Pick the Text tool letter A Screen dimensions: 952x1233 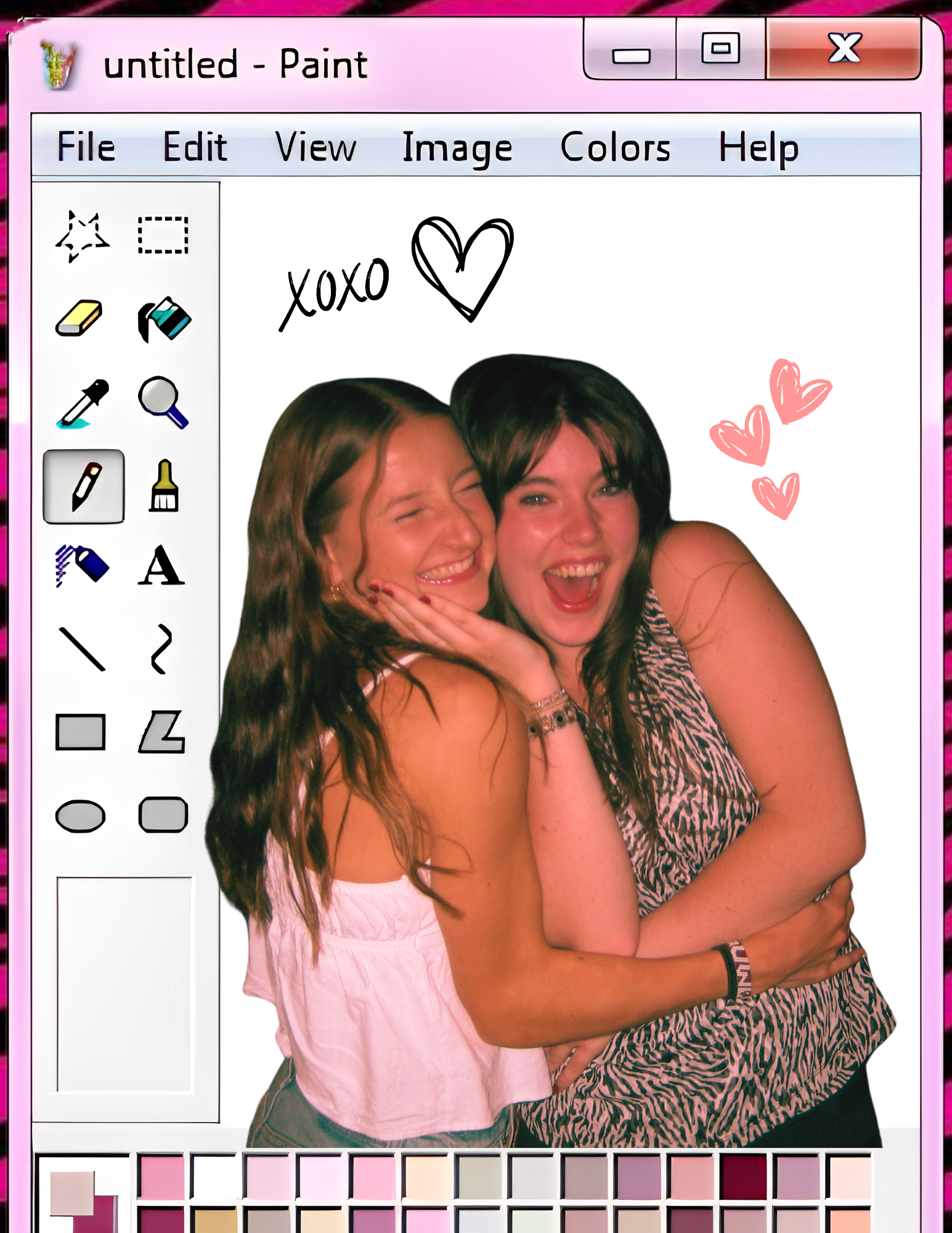pyautogui.click(x=161, y=565)
